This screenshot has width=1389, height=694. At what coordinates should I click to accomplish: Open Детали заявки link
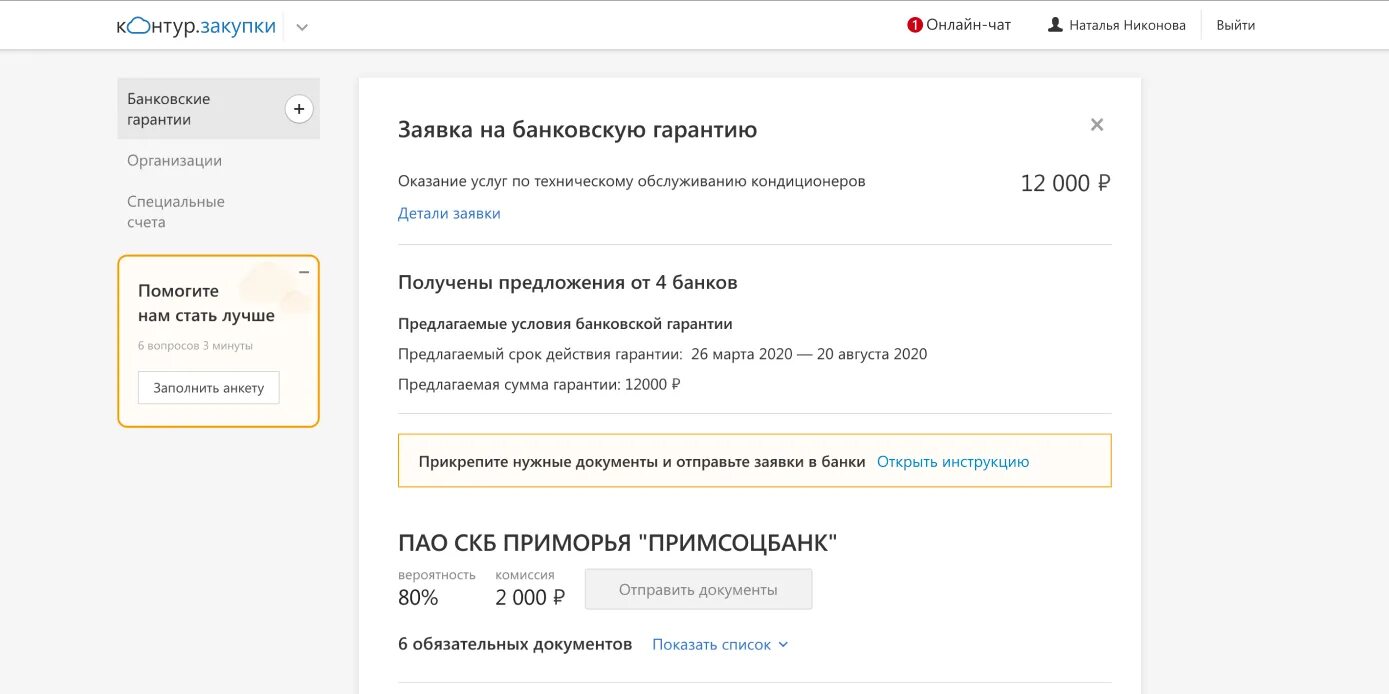pos(449,212)
